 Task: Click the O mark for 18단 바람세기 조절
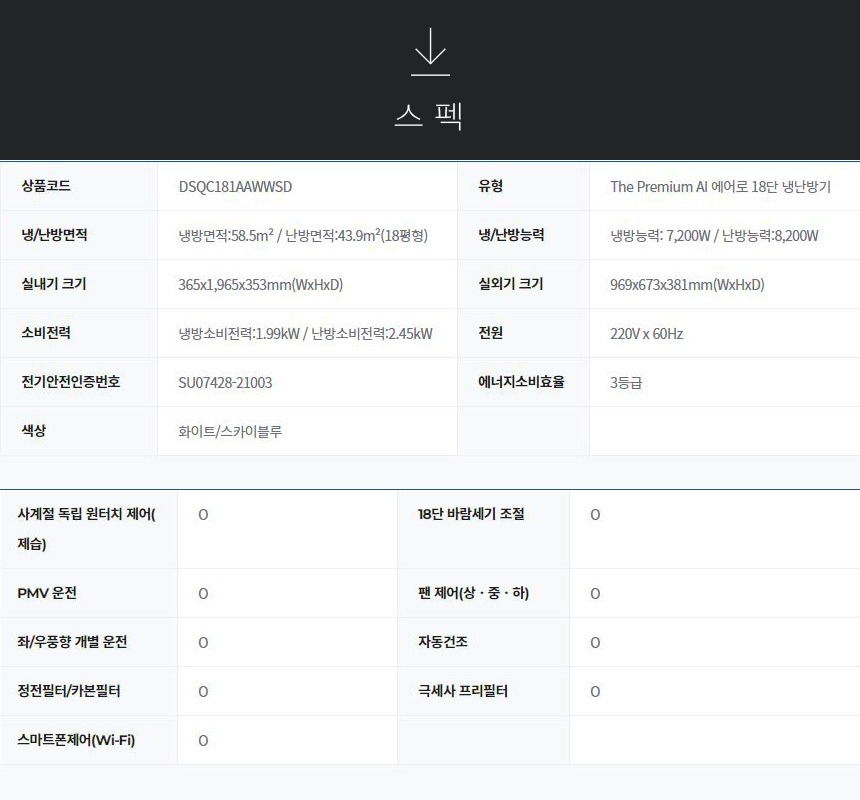click(595, 515)
